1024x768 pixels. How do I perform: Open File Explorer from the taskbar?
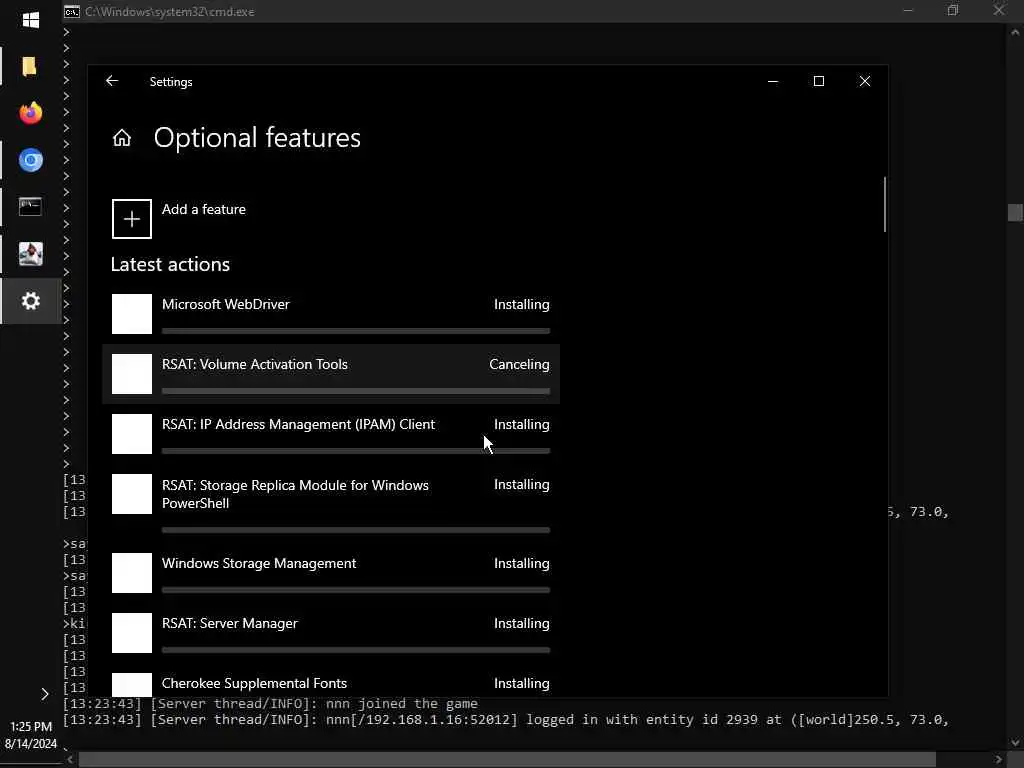pos(30,67)
